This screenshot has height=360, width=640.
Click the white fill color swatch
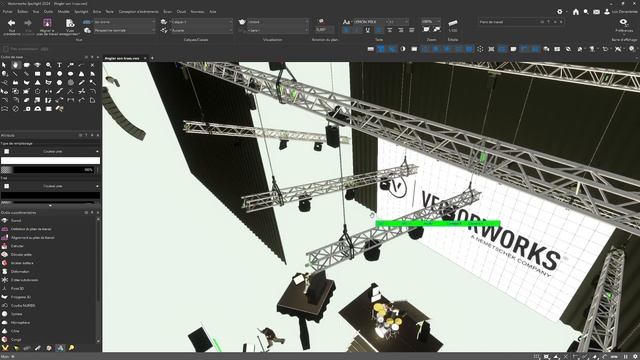[x=50, y=160]
